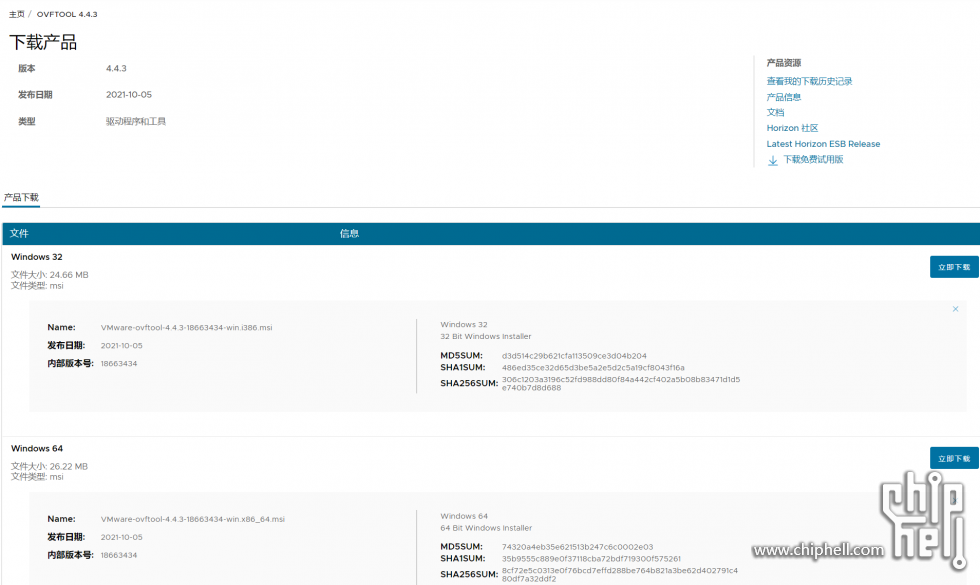Image resolution: width=980 pixels, height=585 pixels.
Task: Download the Windows 64 installer now
Action: [954, 458]
